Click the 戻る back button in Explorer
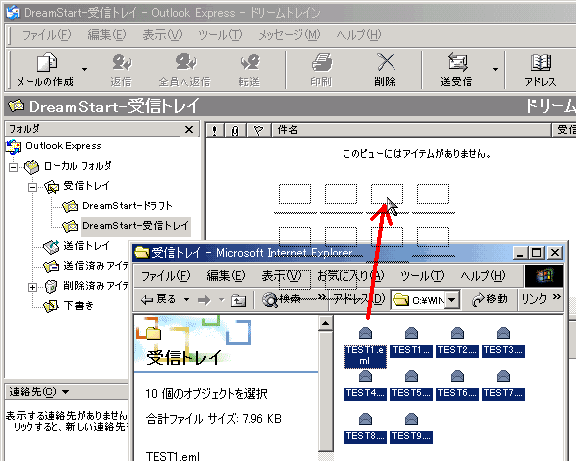This screenshot has height=461, width=576. [x=158, y=300]
